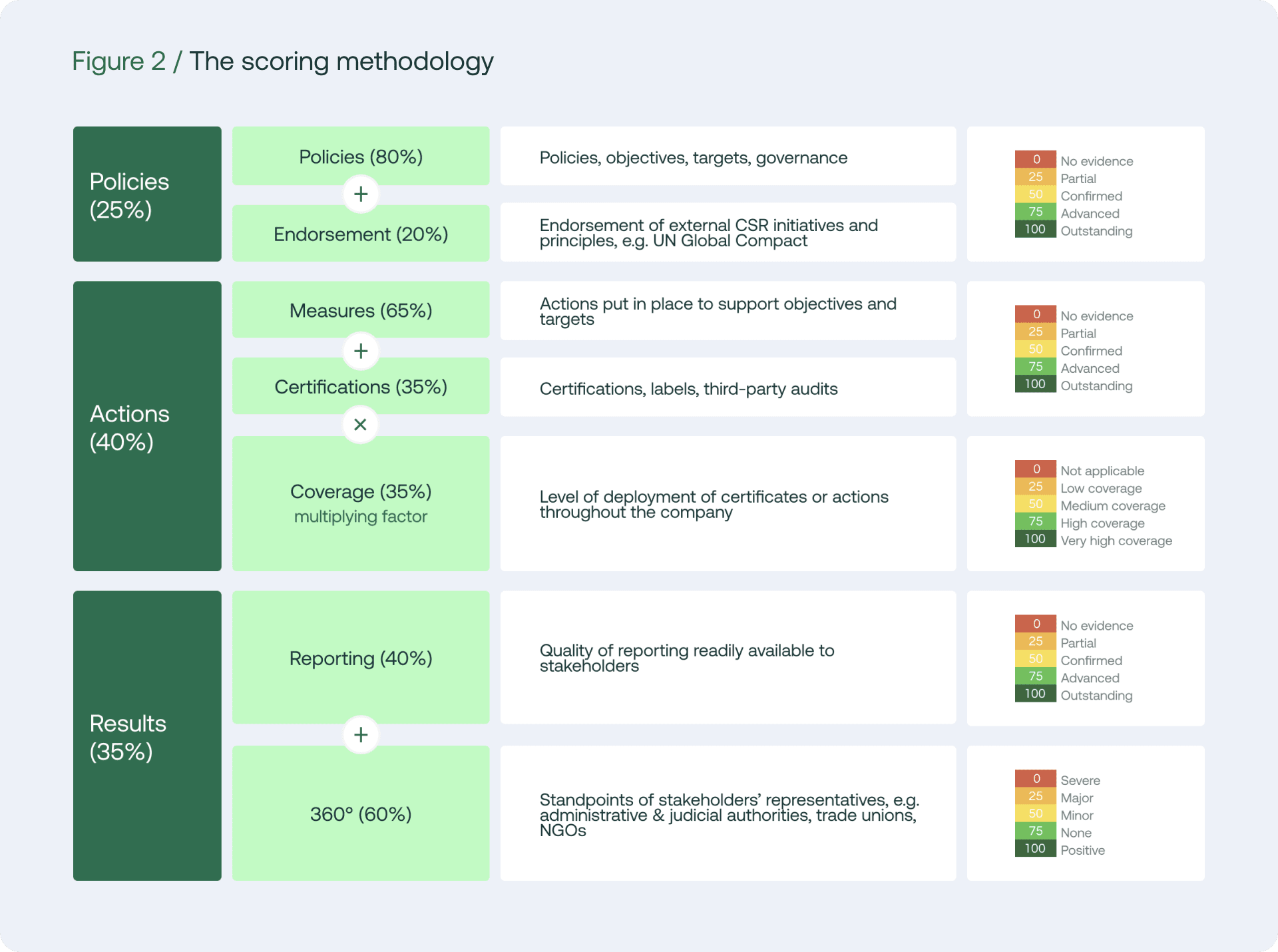
Task: Select the Policies (25%) category box
Action: point(146,194)
